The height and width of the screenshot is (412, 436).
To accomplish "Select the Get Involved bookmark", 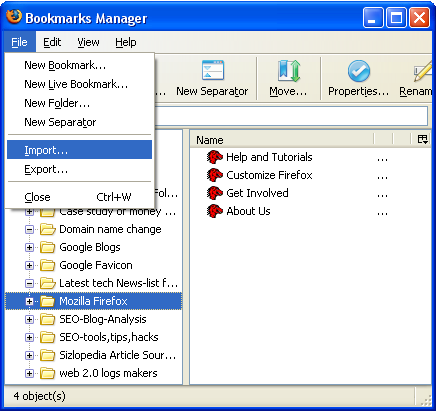I will click(x=257, y=193).
